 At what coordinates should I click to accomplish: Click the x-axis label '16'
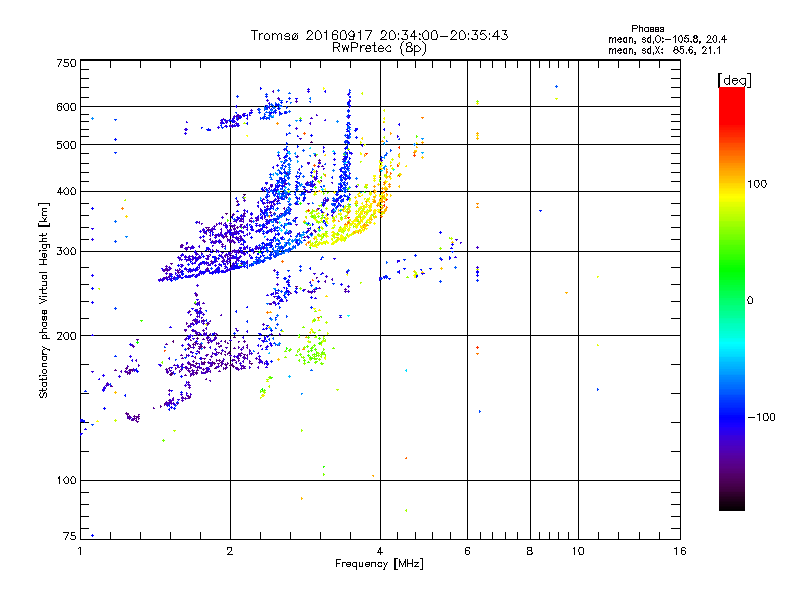(680, 551)
